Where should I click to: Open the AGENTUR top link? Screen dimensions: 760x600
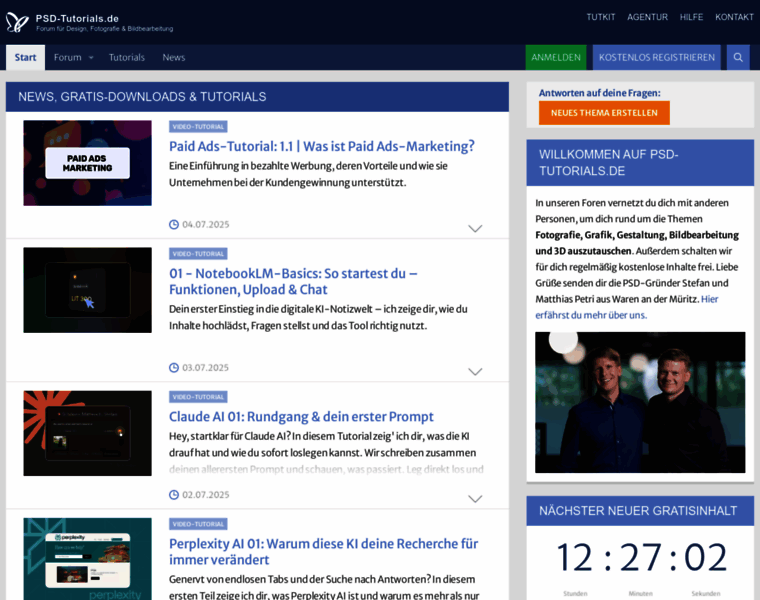[x=647, y=17]
